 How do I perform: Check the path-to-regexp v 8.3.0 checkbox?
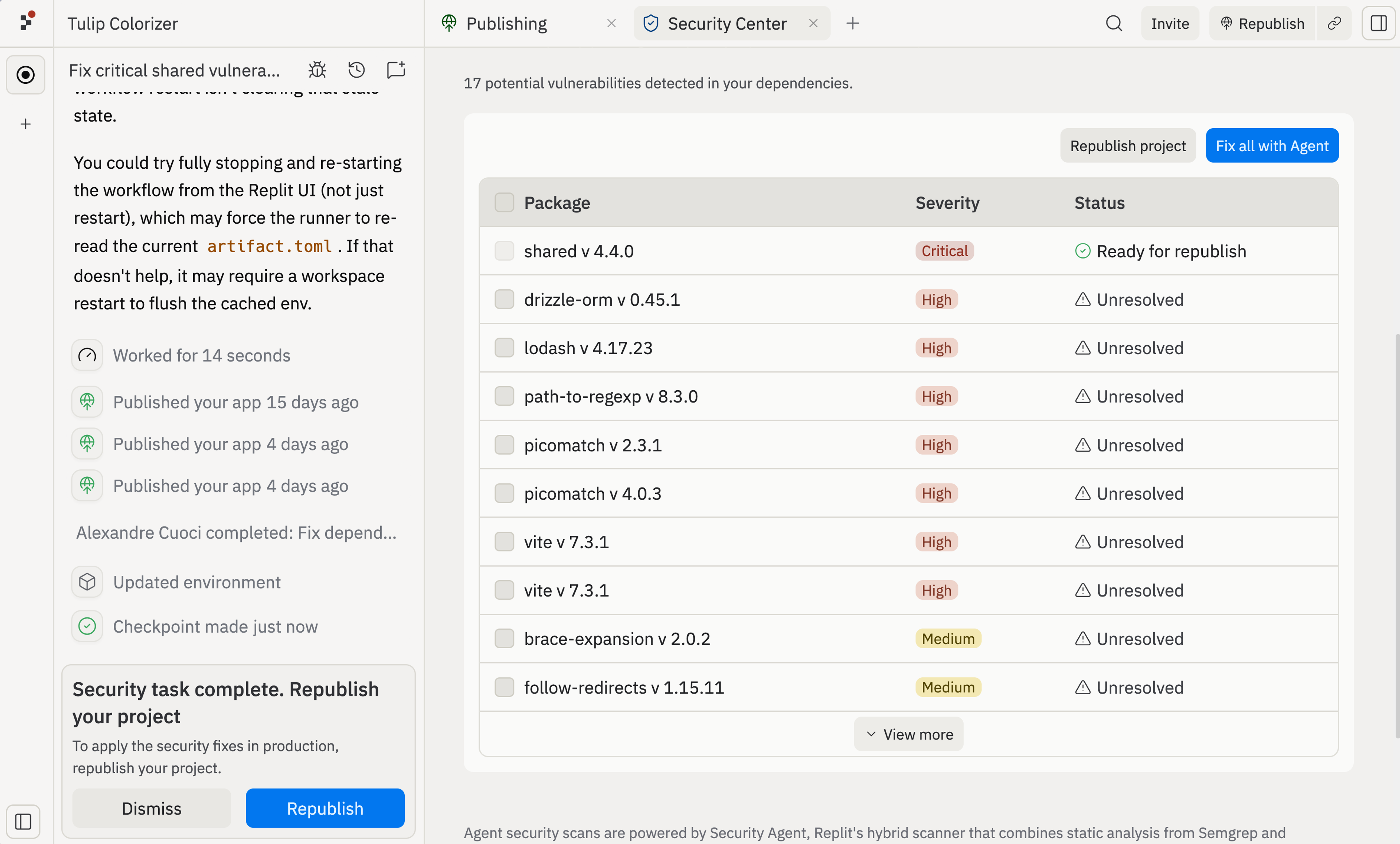[504, 396]
